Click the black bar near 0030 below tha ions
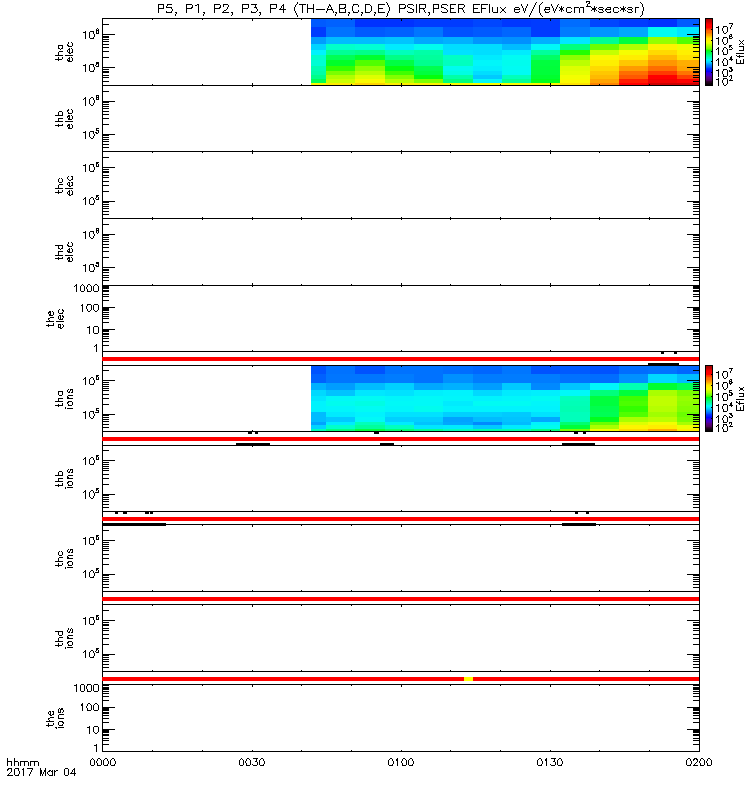 click(253, 444)
